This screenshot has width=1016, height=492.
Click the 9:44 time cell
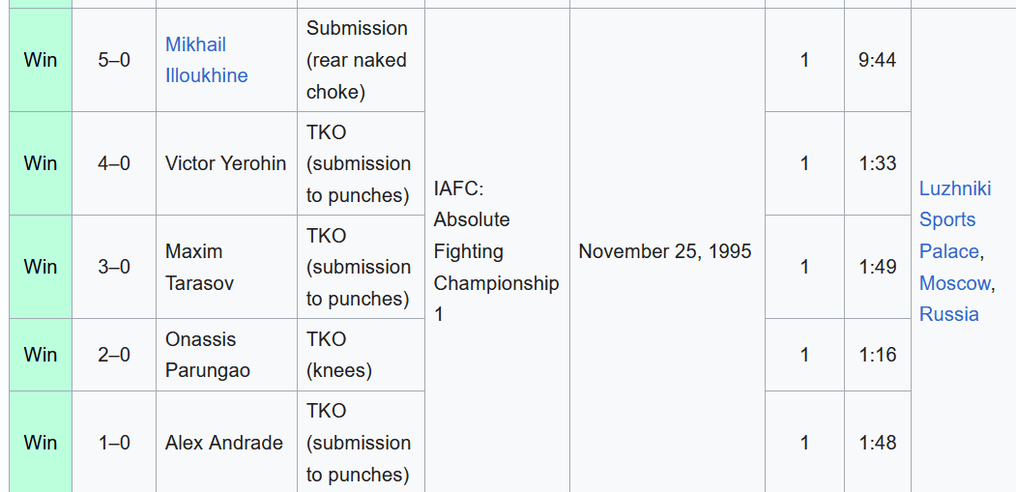point(877,60)
